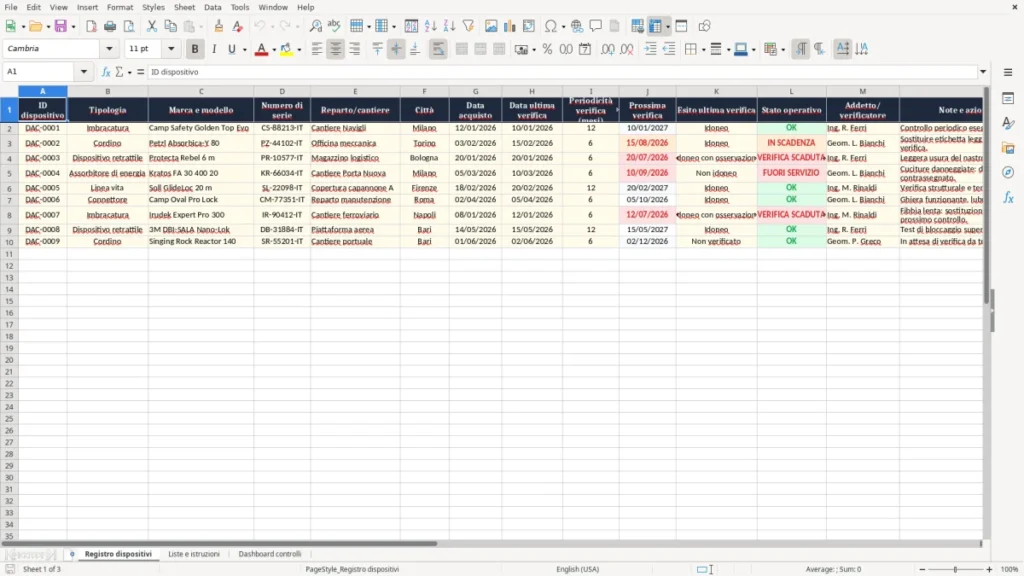The width and height of the screenshot is (1024, 576).
Task: Sort descending with the Z-A icon
Action: [x=449, y=26]
